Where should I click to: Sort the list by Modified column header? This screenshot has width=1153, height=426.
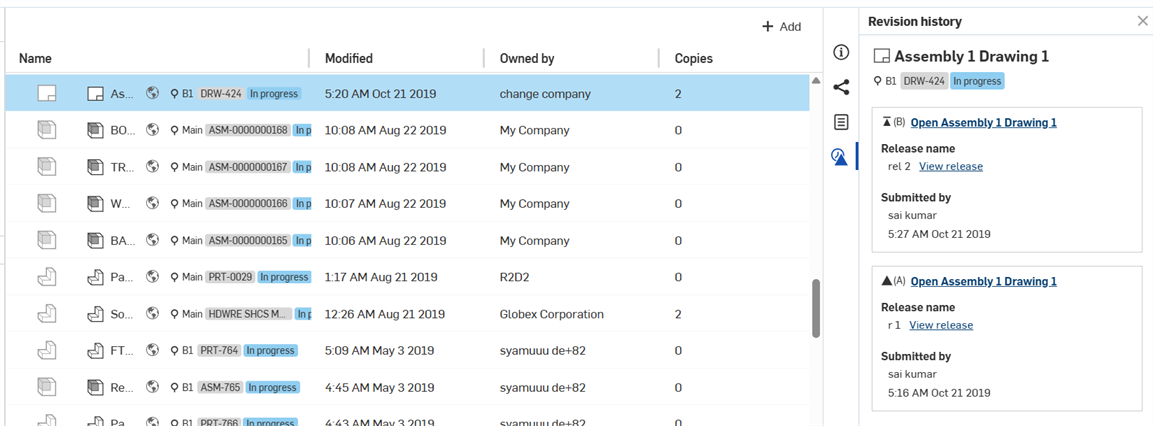[x=349, y=58]
